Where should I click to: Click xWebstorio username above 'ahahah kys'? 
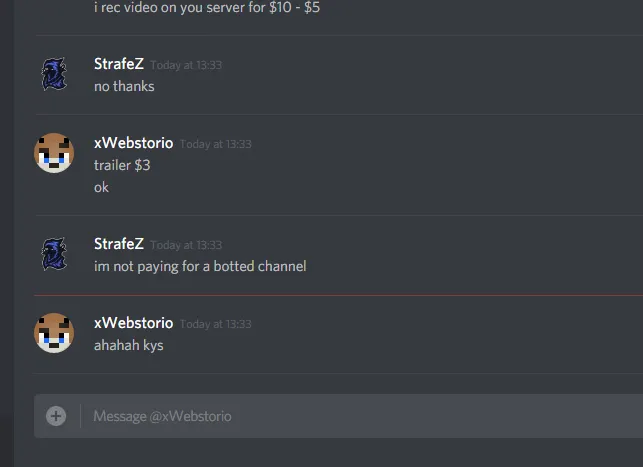(x=134, y=323)
